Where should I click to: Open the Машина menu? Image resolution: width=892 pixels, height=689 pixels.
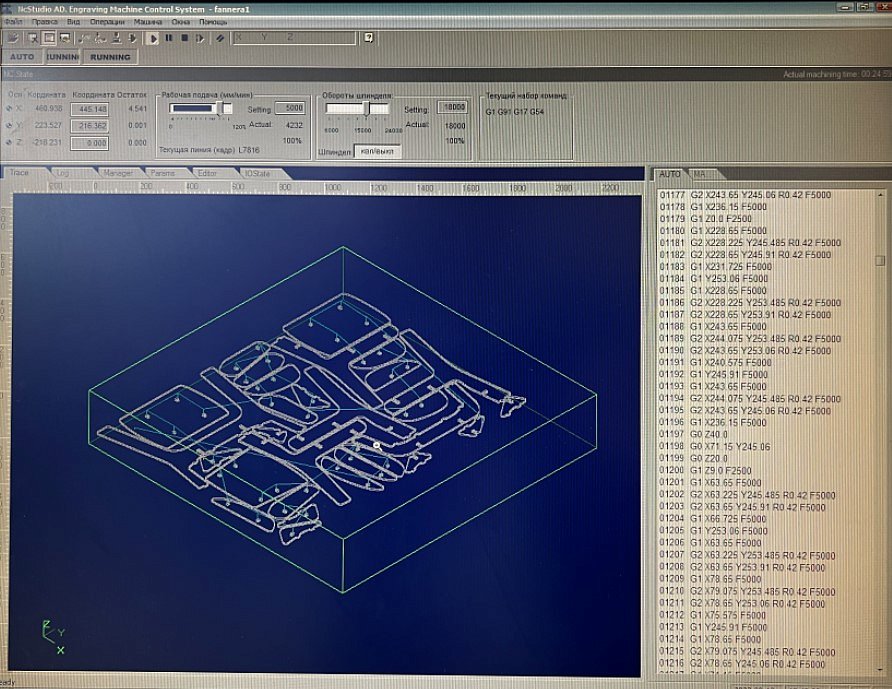tap(148, 21)
